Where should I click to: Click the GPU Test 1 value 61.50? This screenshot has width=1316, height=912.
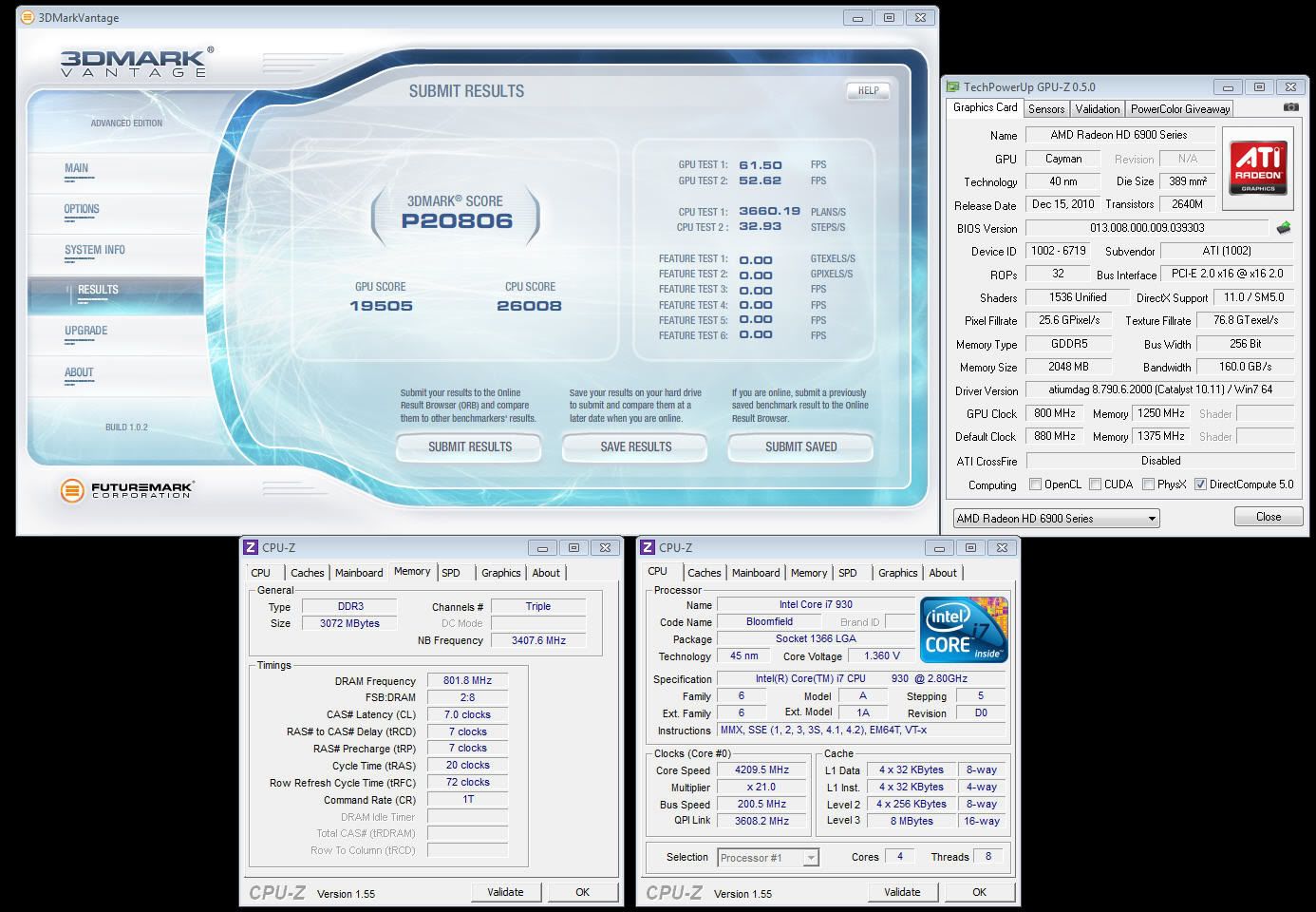(x=760, y=165)
